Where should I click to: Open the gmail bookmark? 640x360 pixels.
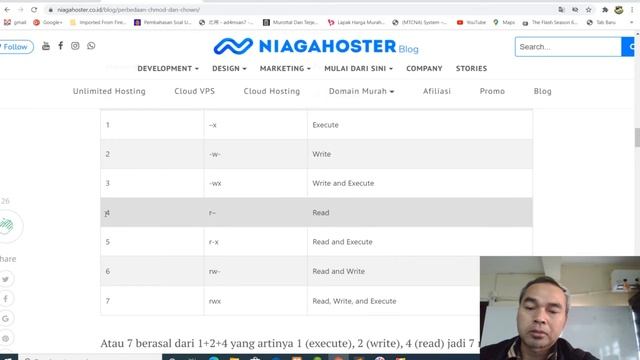[x=15, y=22]
